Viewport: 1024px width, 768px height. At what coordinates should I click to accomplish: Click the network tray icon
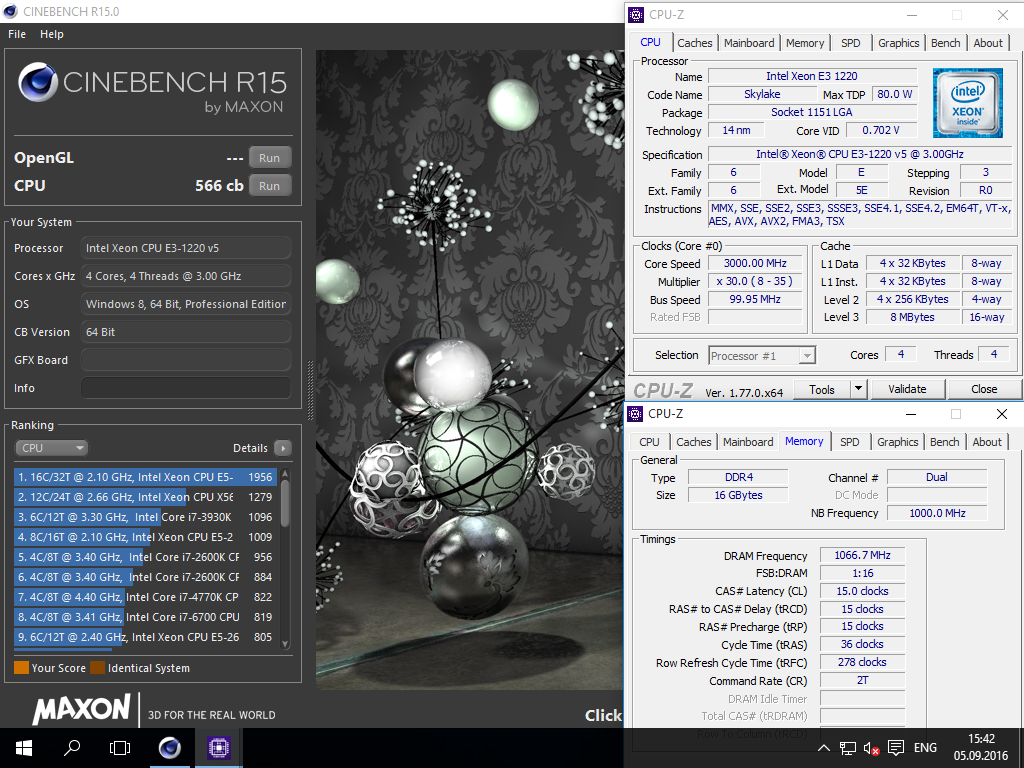pos(848,748)
